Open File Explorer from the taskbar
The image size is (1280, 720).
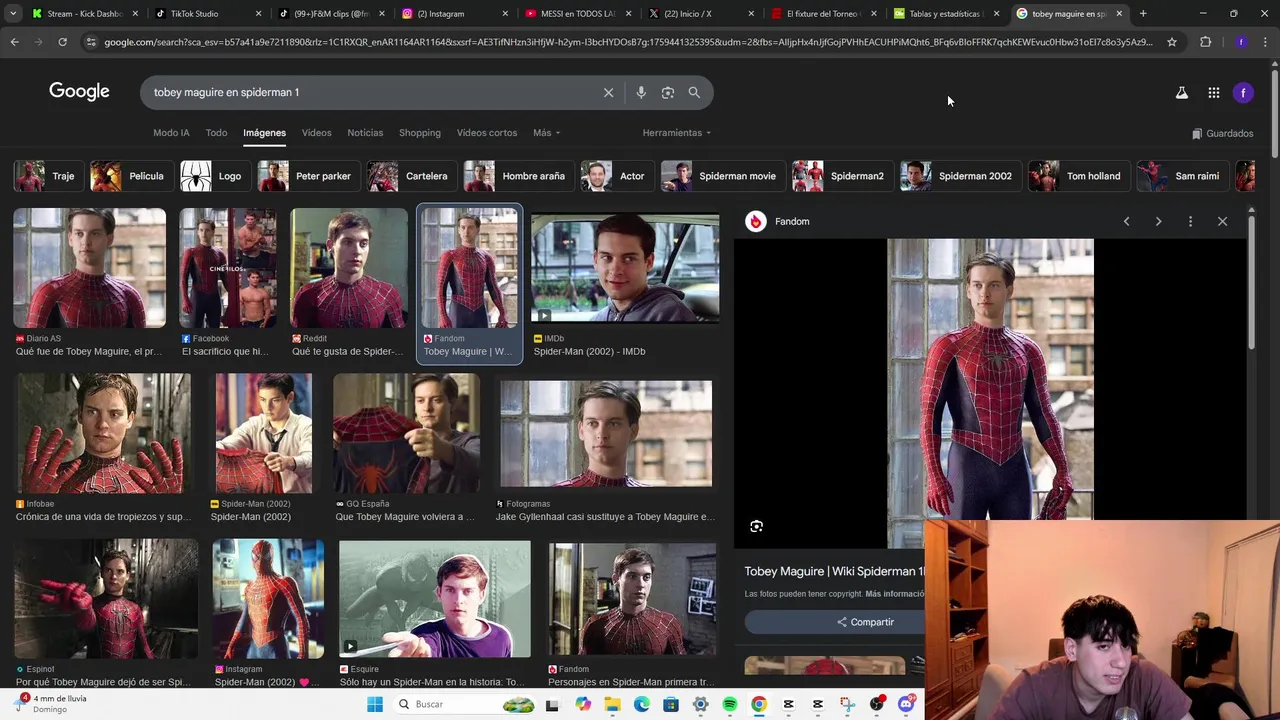(612, 704)
